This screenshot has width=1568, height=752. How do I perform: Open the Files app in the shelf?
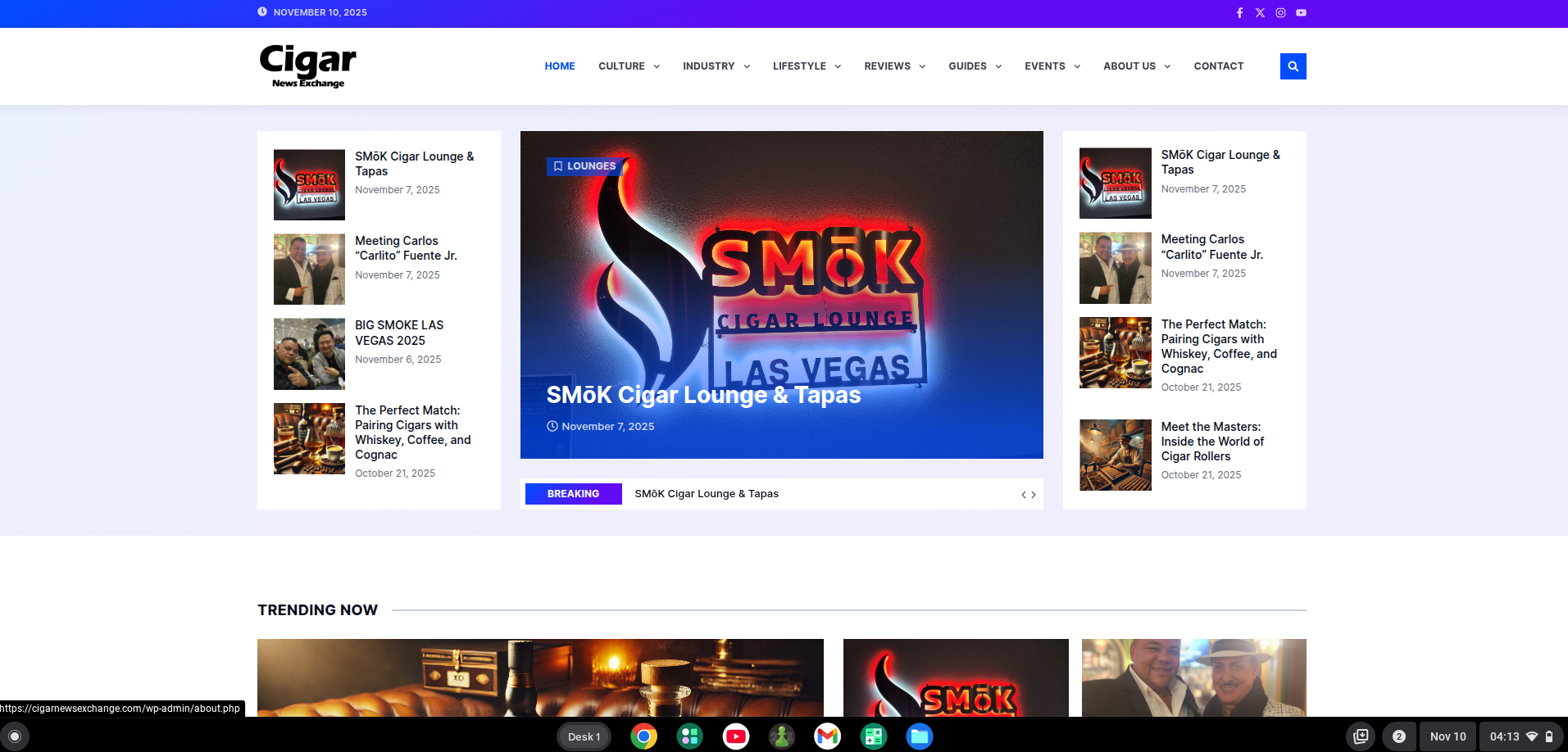click(919, 736)
